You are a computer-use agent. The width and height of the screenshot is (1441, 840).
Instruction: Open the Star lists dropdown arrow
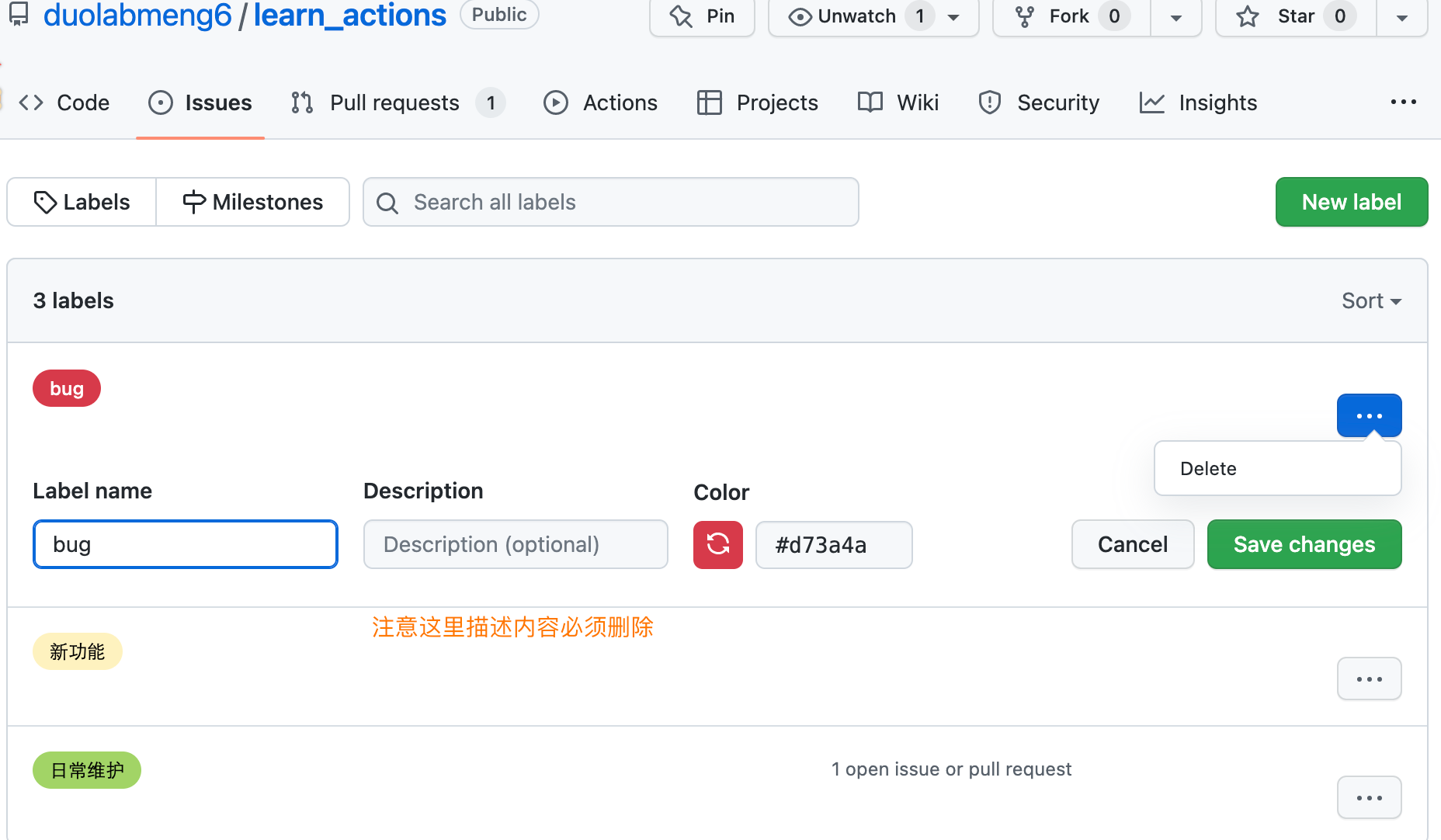pos(1401,17)
